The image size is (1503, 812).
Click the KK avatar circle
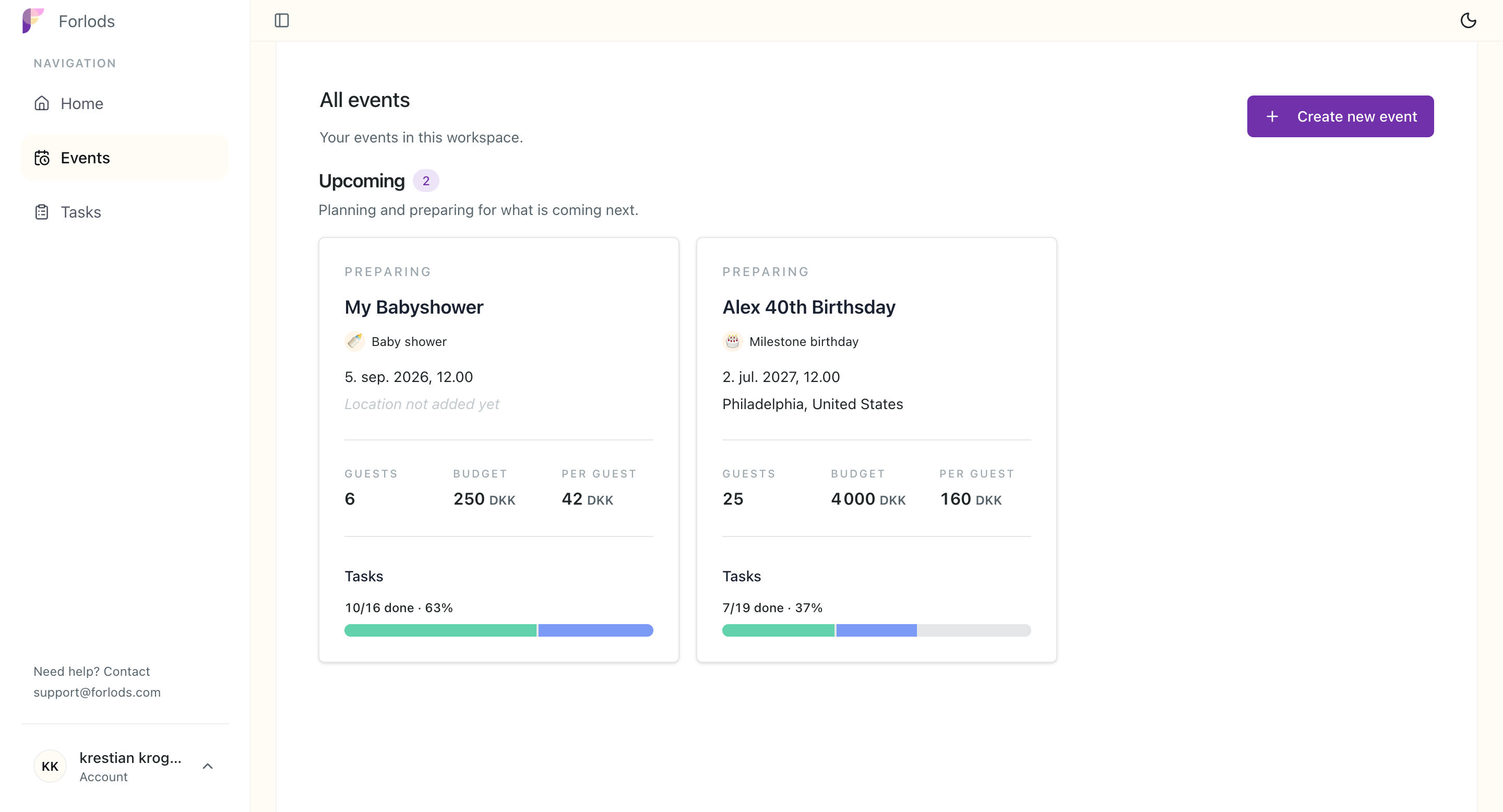click(50, 766)
